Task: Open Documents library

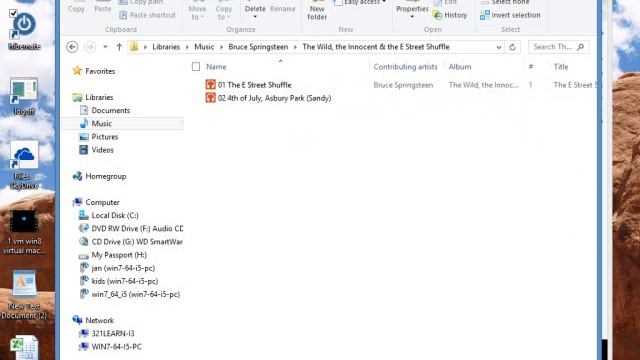Action: pos(111,110)
